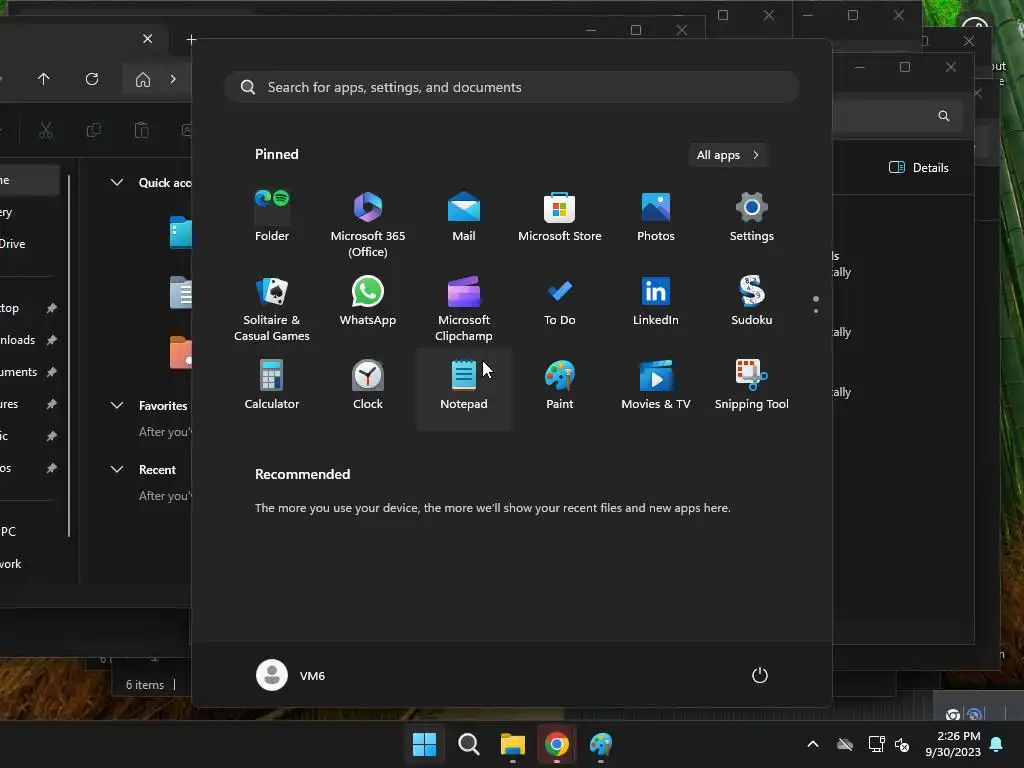Open Settings from pinned apps
1024x768 pixels.
coord(752,216)
